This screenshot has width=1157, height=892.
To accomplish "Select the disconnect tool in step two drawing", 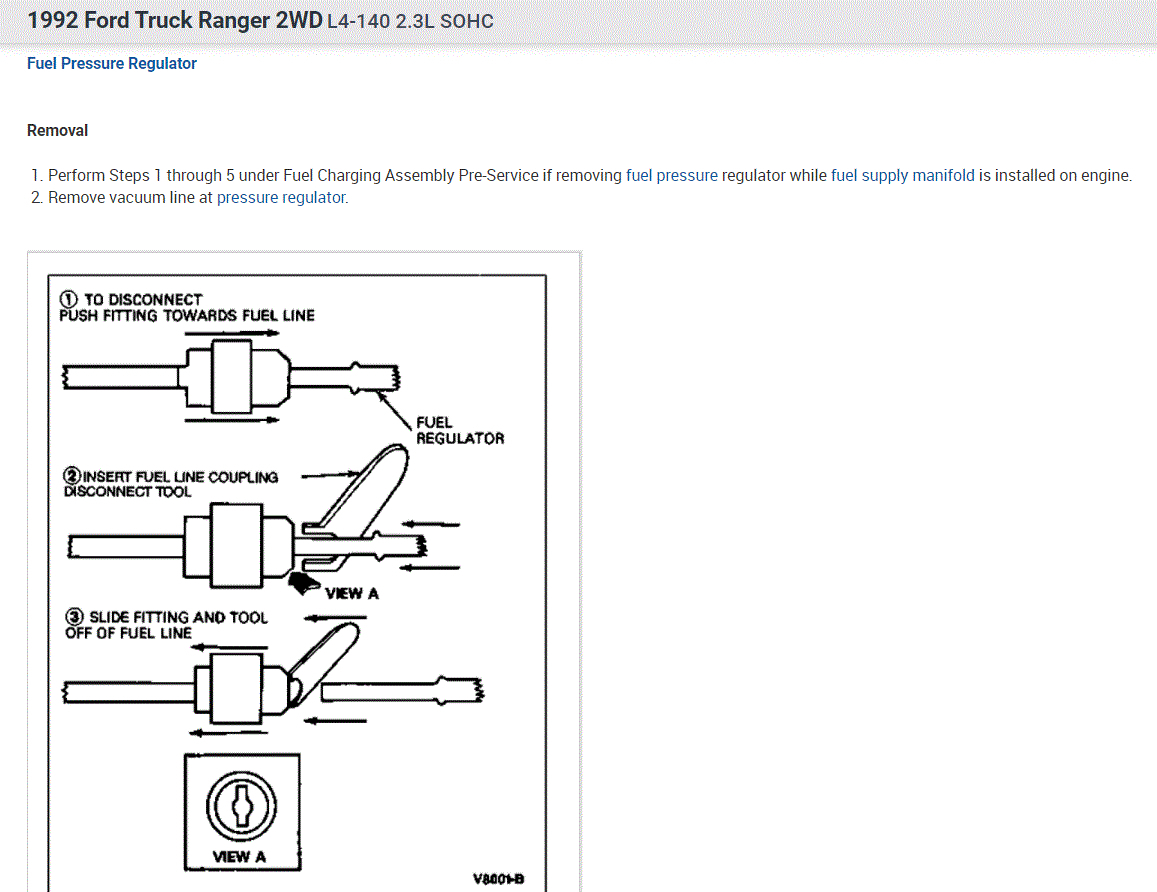I will [356, 508].
